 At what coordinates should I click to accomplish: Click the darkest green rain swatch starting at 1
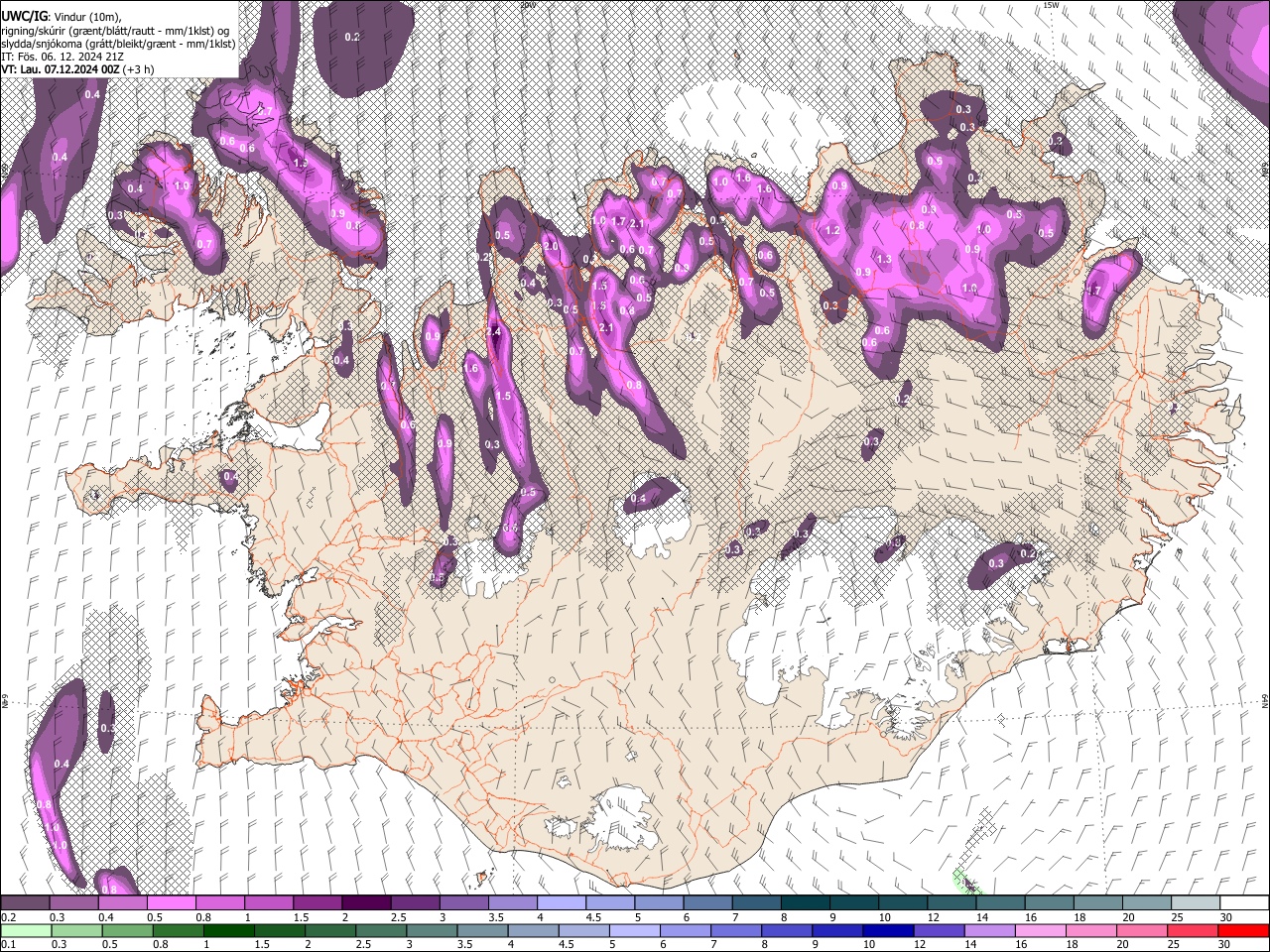228,930
